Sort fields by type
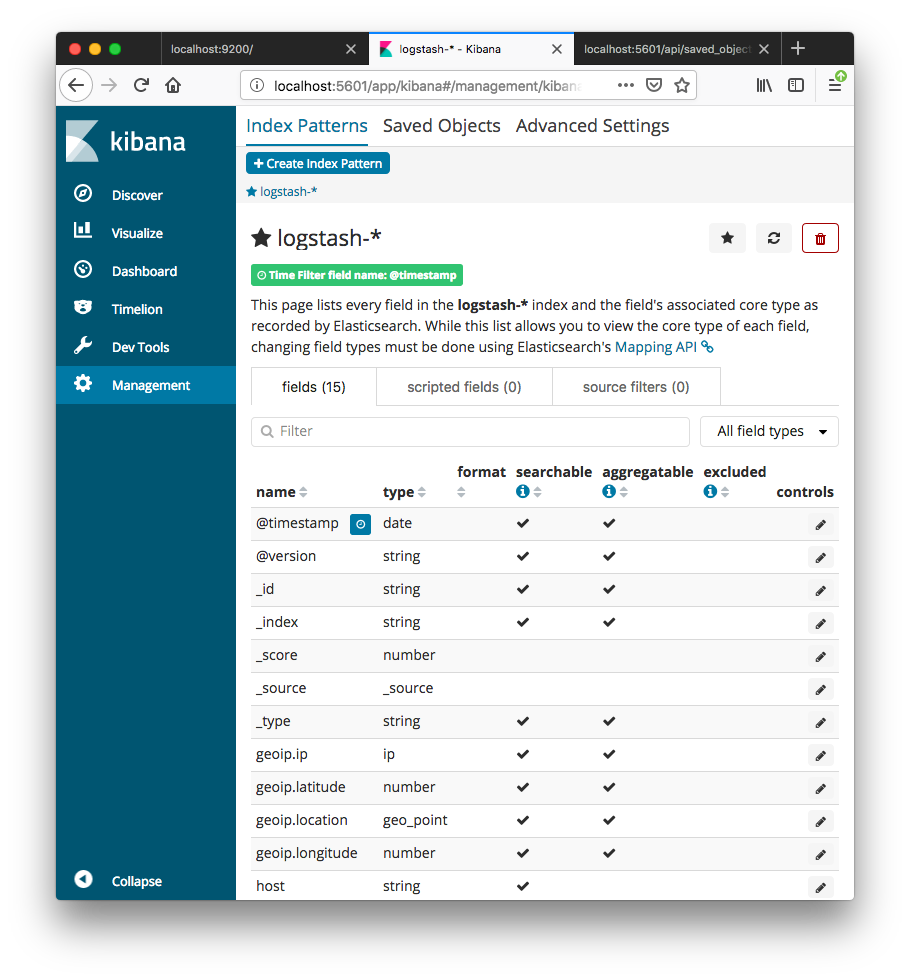Viewport: 910px width, 980px height. click(x=422, y=492)
